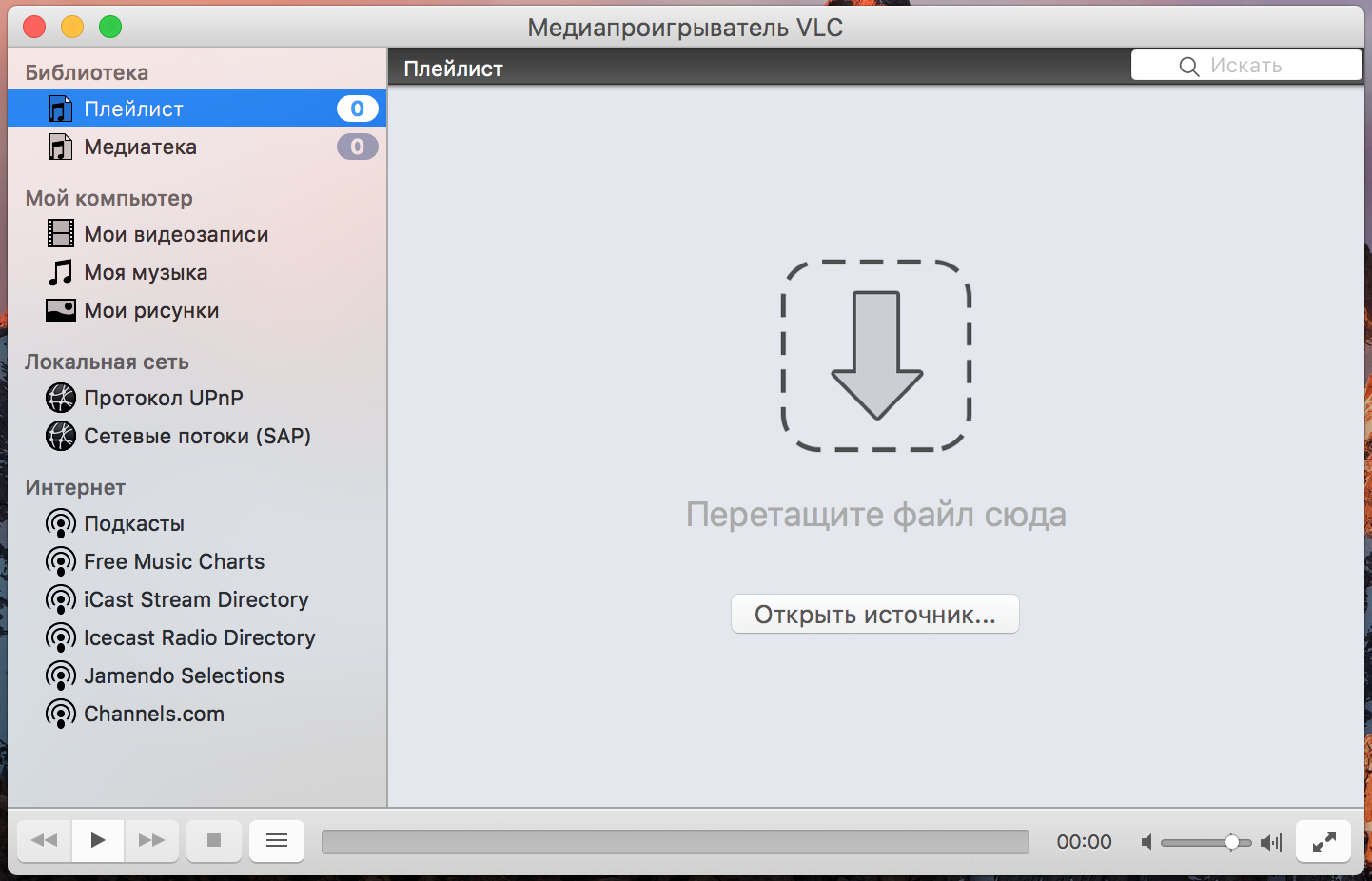Enter fullscreen with the expand arrows icon

(x=1323, y=841)
